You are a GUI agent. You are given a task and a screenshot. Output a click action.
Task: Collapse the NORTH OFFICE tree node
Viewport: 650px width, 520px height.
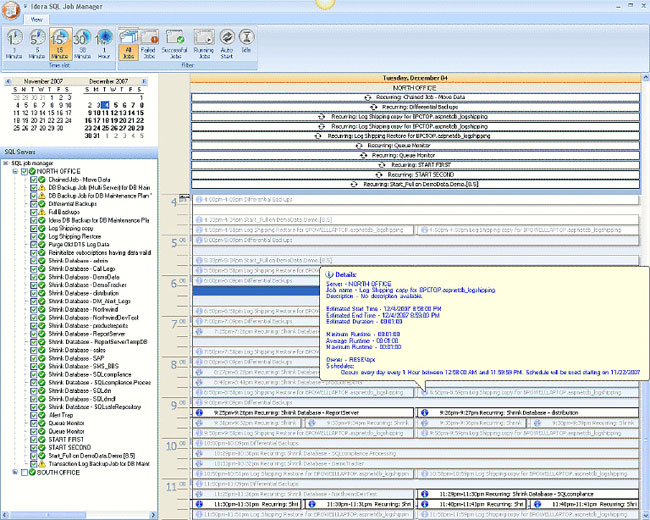coord(15,171)
